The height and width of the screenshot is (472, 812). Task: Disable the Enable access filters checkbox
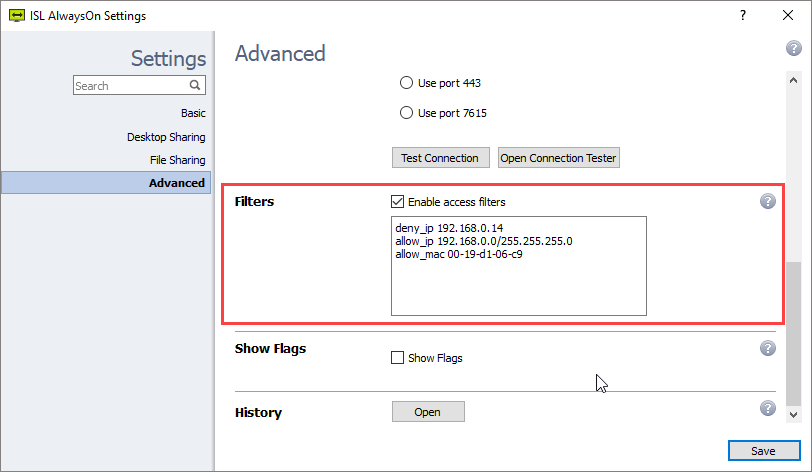pos(398,202)
